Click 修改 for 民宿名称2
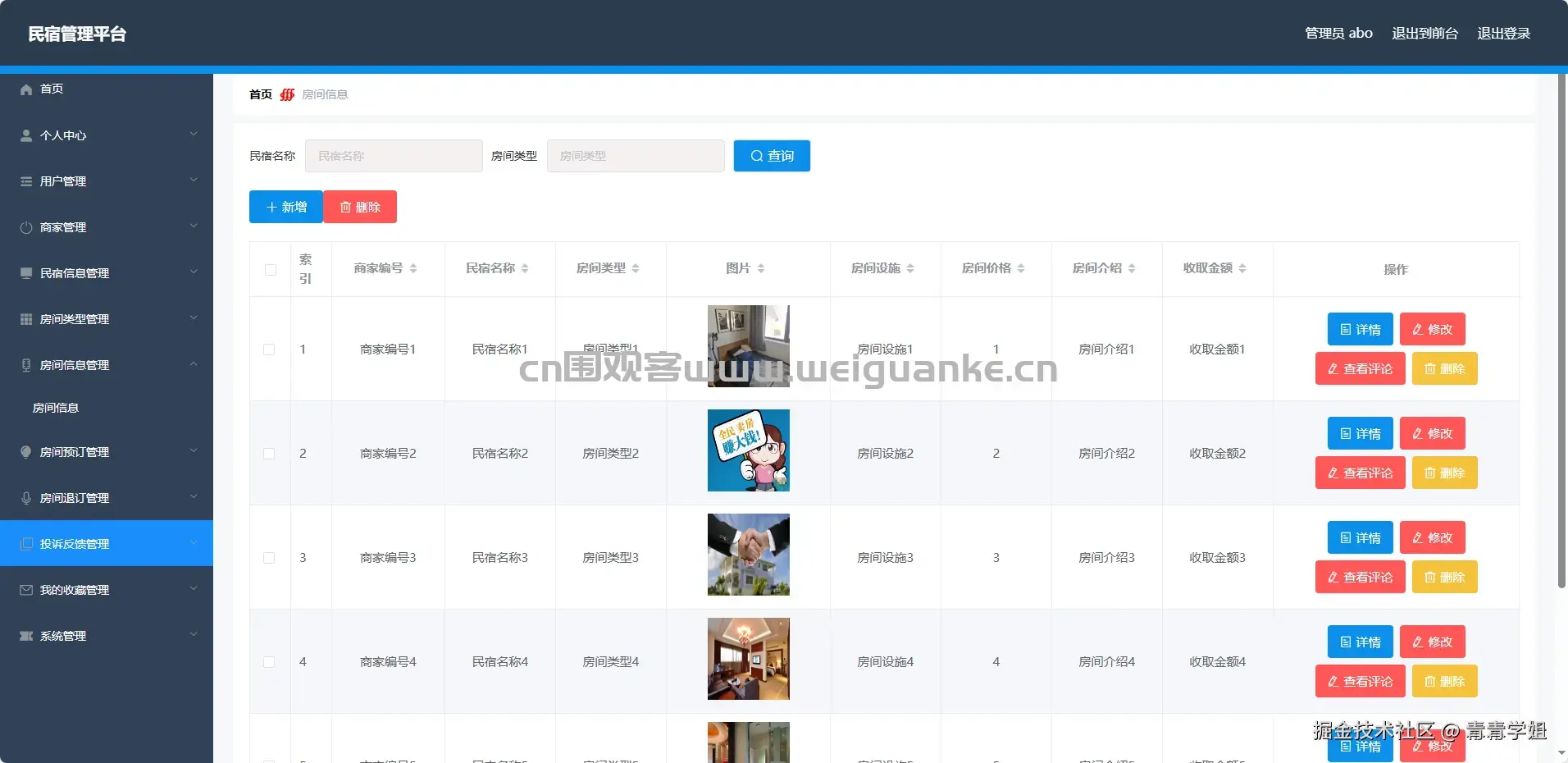This screenshot has width=1568, height=763. pos(1433,433)
